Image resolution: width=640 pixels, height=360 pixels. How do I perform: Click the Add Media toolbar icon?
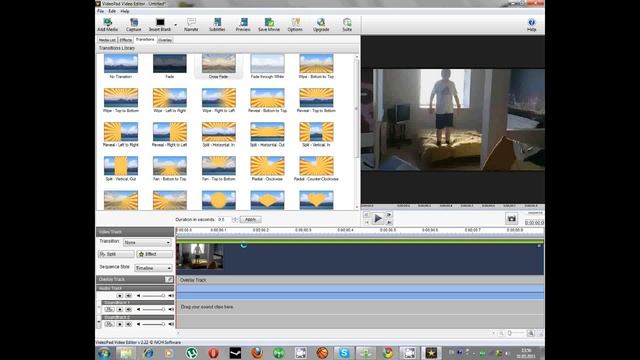[x=108, y=24]
